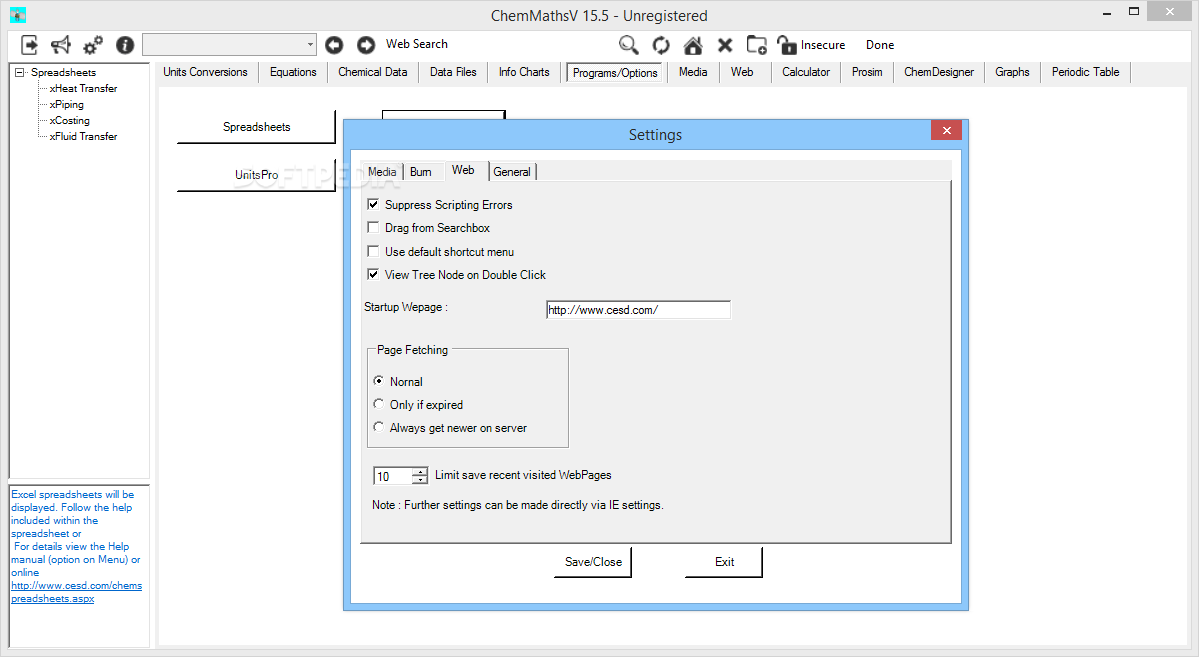This screenshot has width=1199, height=657.
Task: Open the ChemDesigner main tab
Action: [x=939, y=72]
